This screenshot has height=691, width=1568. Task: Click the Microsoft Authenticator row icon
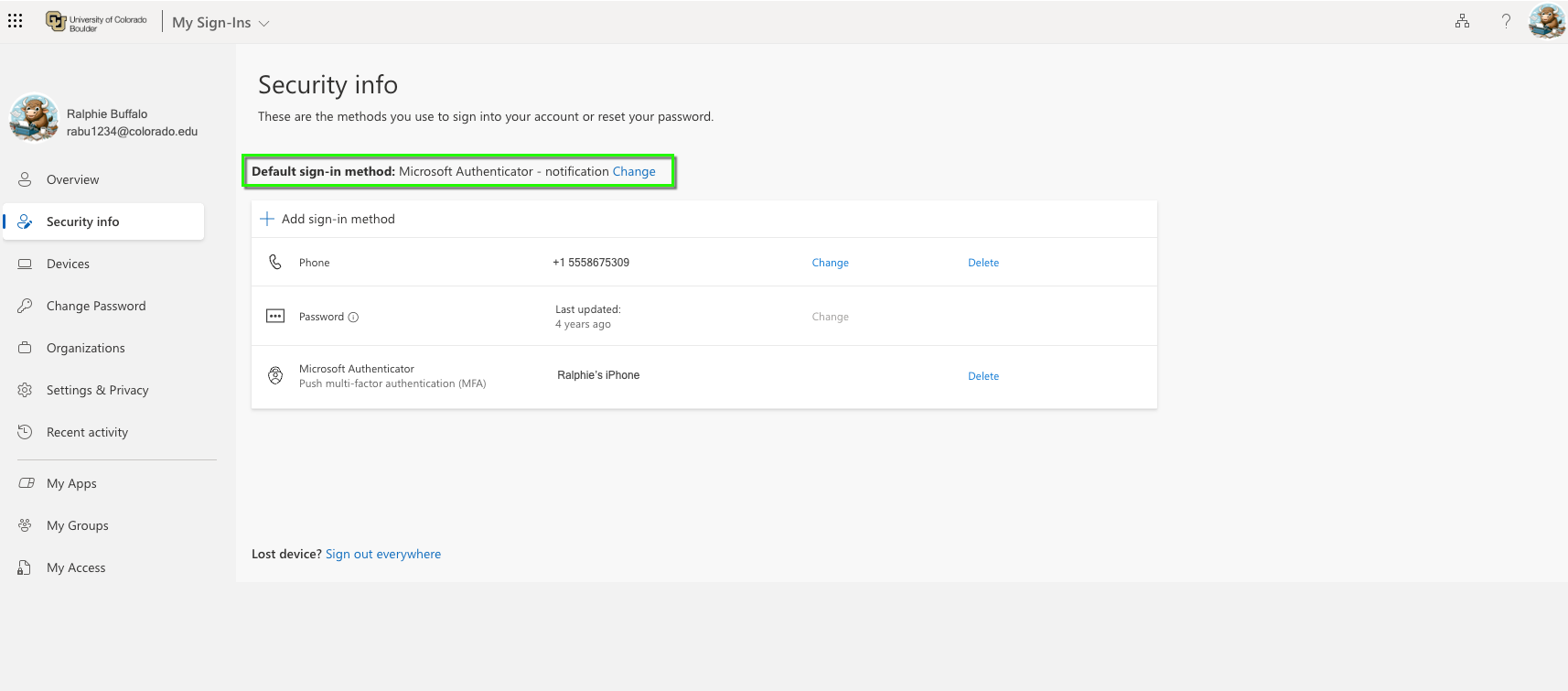click(275, 375)
